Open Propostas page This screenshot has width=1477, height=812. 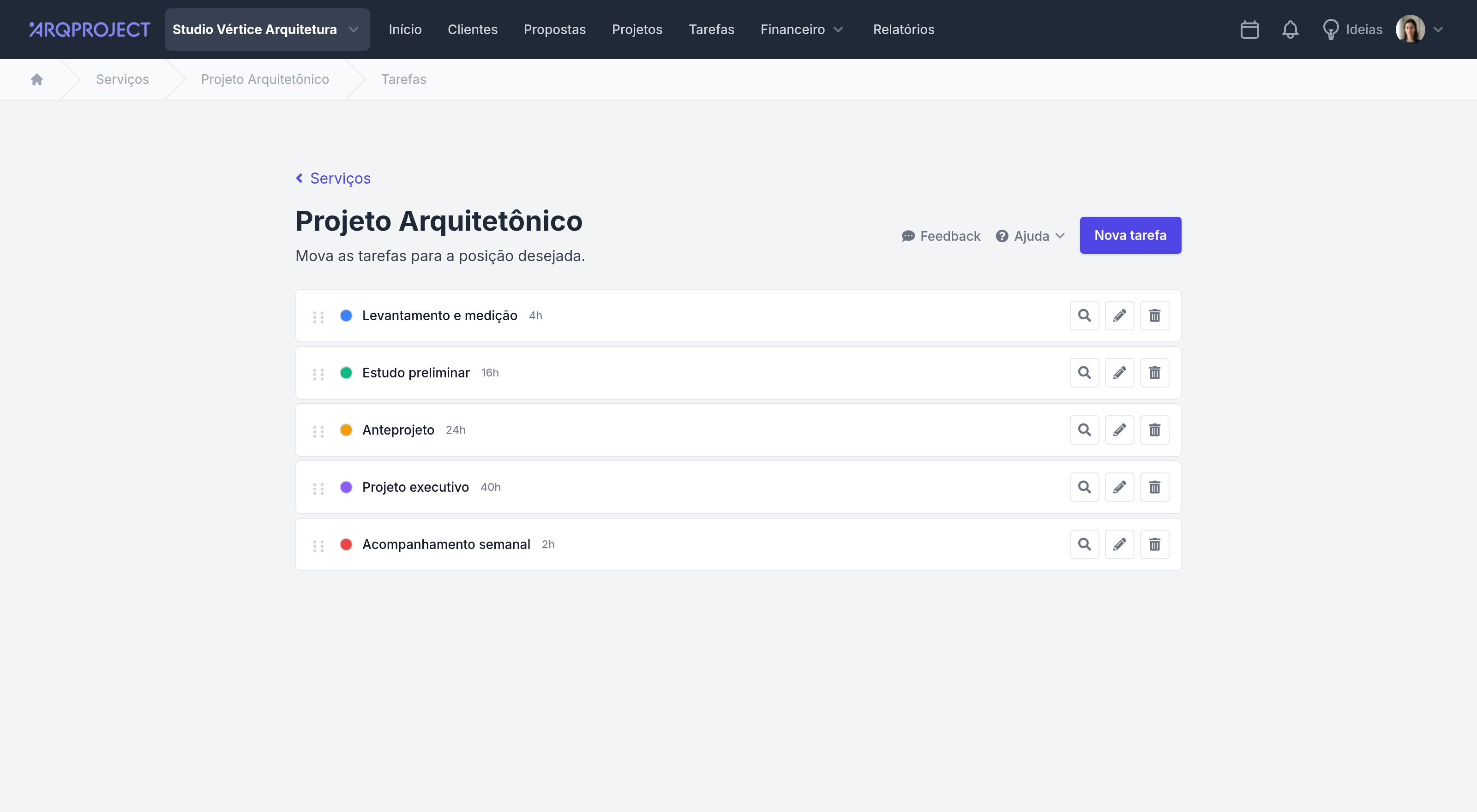554,29
